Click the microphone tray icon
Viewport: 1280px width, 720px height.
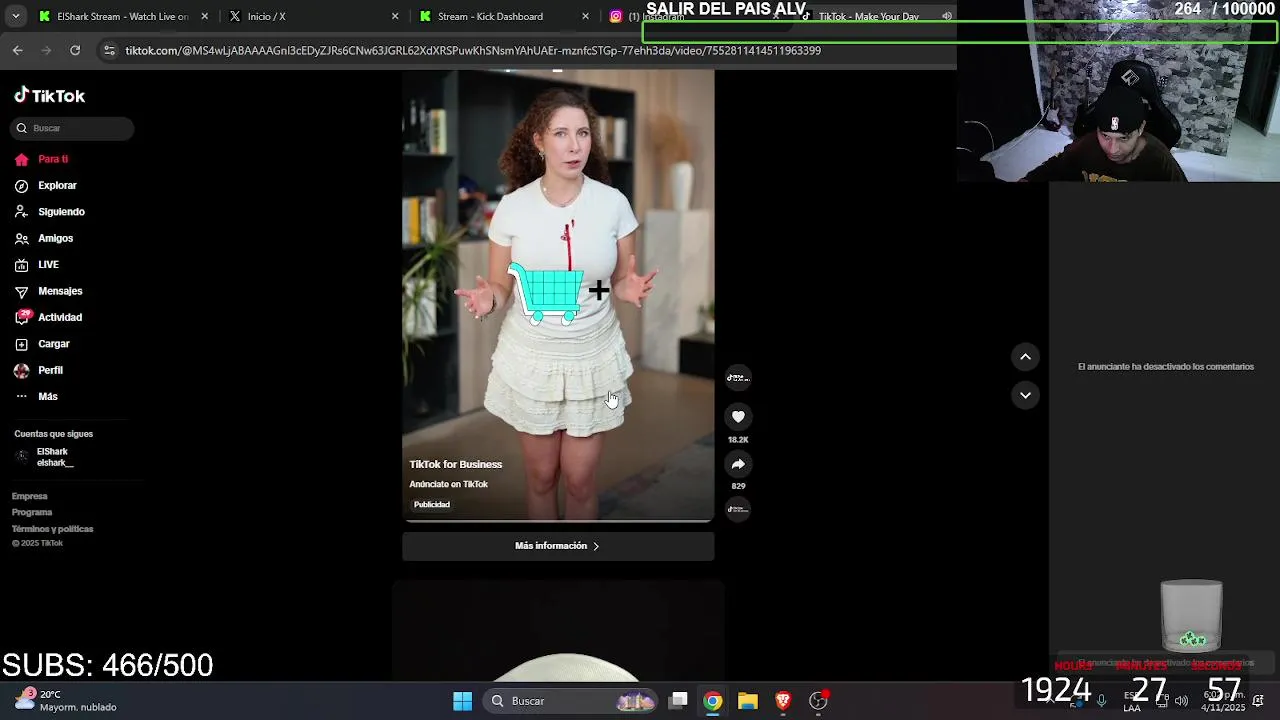click(1101, 700)
